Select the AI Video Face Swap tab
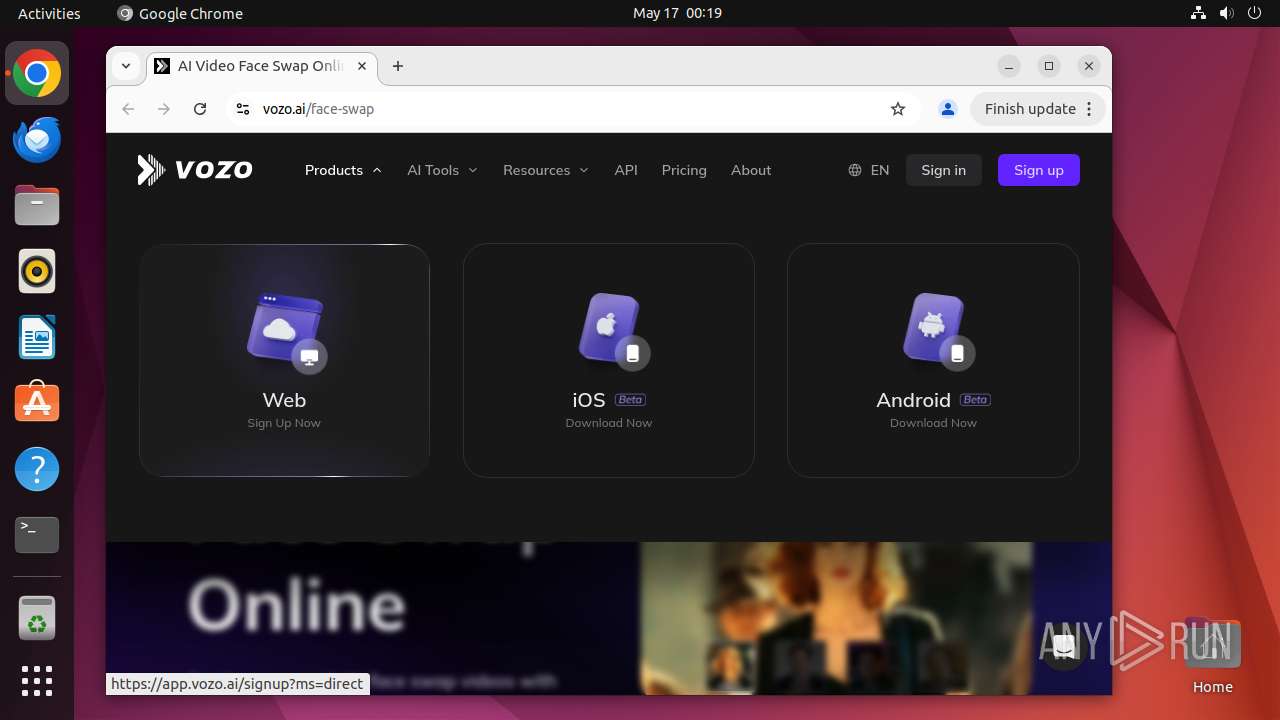The height and width of the screenshot is (720, 1280). pos(261,66)
